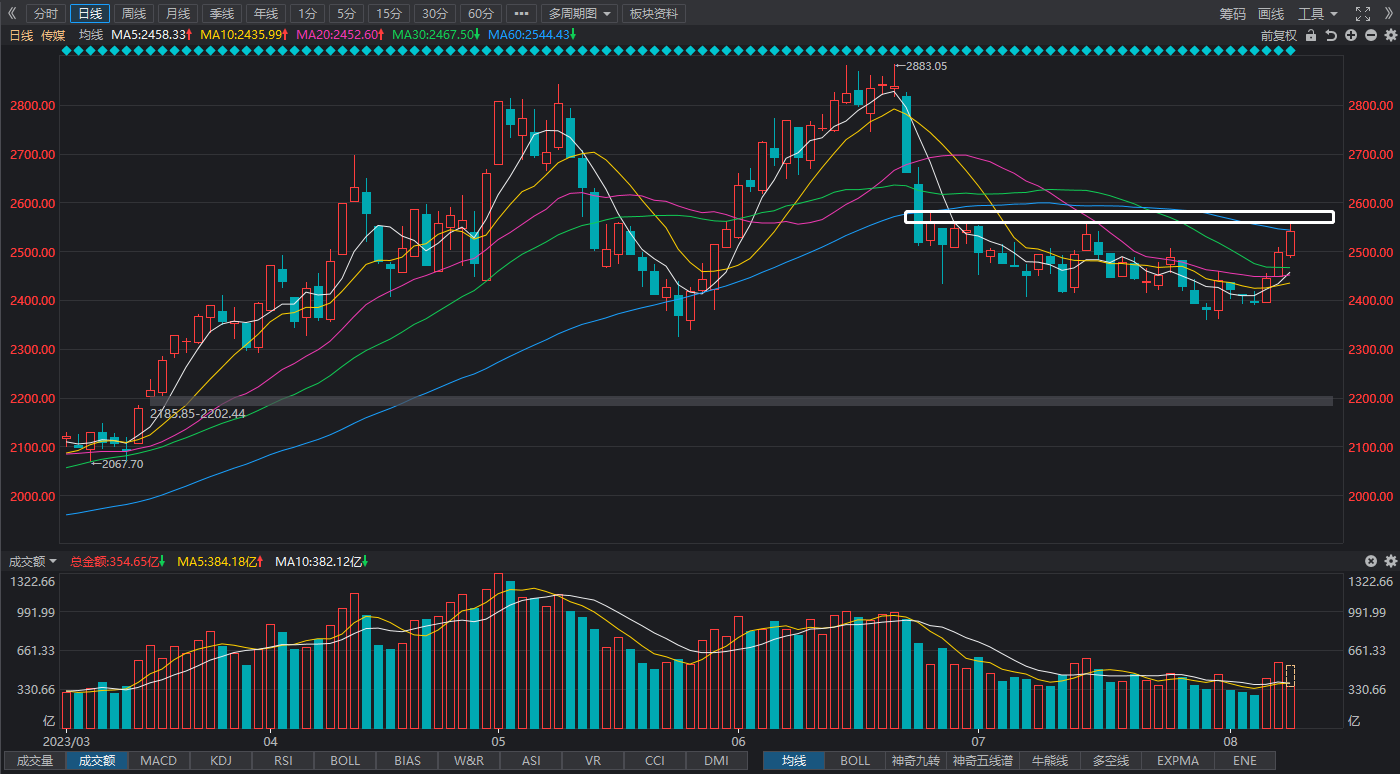1400x774 pixels.
Task: Switch to 60分 minute chart
Action: coord(480,14)
